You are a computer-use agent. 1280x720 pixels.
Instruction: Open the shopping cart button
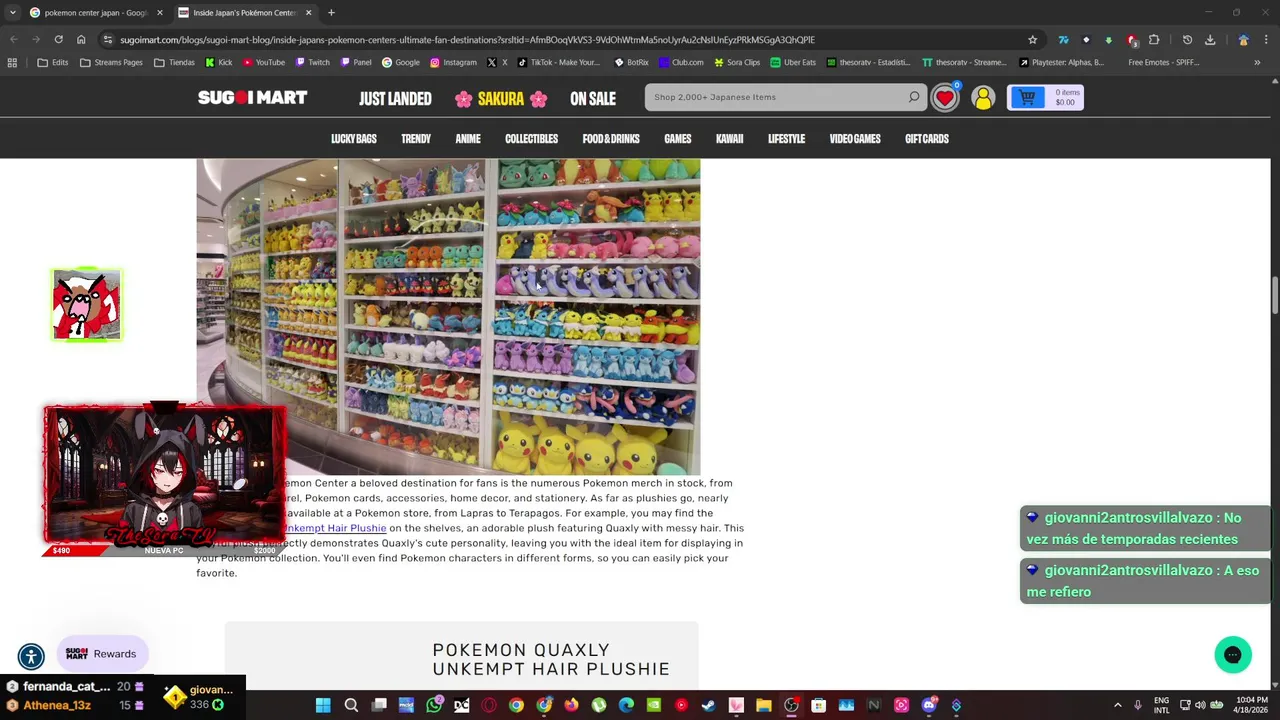pyautogui.click(x=1045, y=97)
